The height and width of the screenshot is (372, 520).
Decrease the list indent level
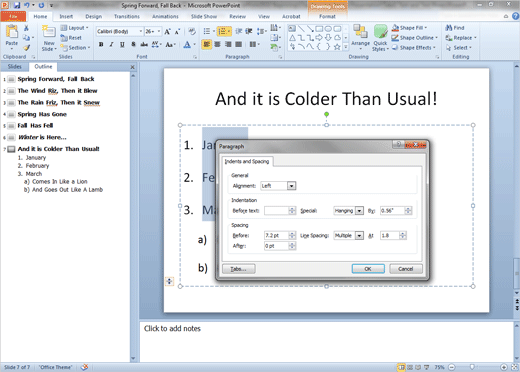tap(239, 31)
